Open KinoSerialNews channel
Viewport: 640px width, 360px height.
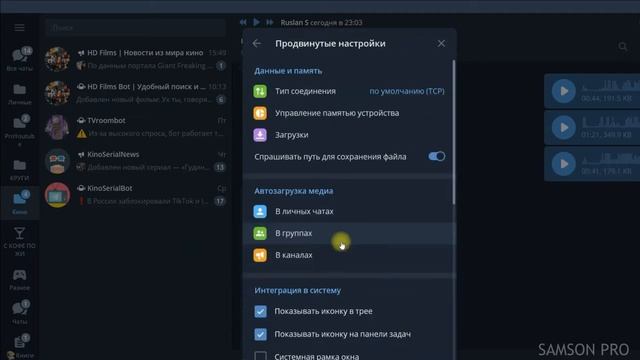(x=136, y=161)
